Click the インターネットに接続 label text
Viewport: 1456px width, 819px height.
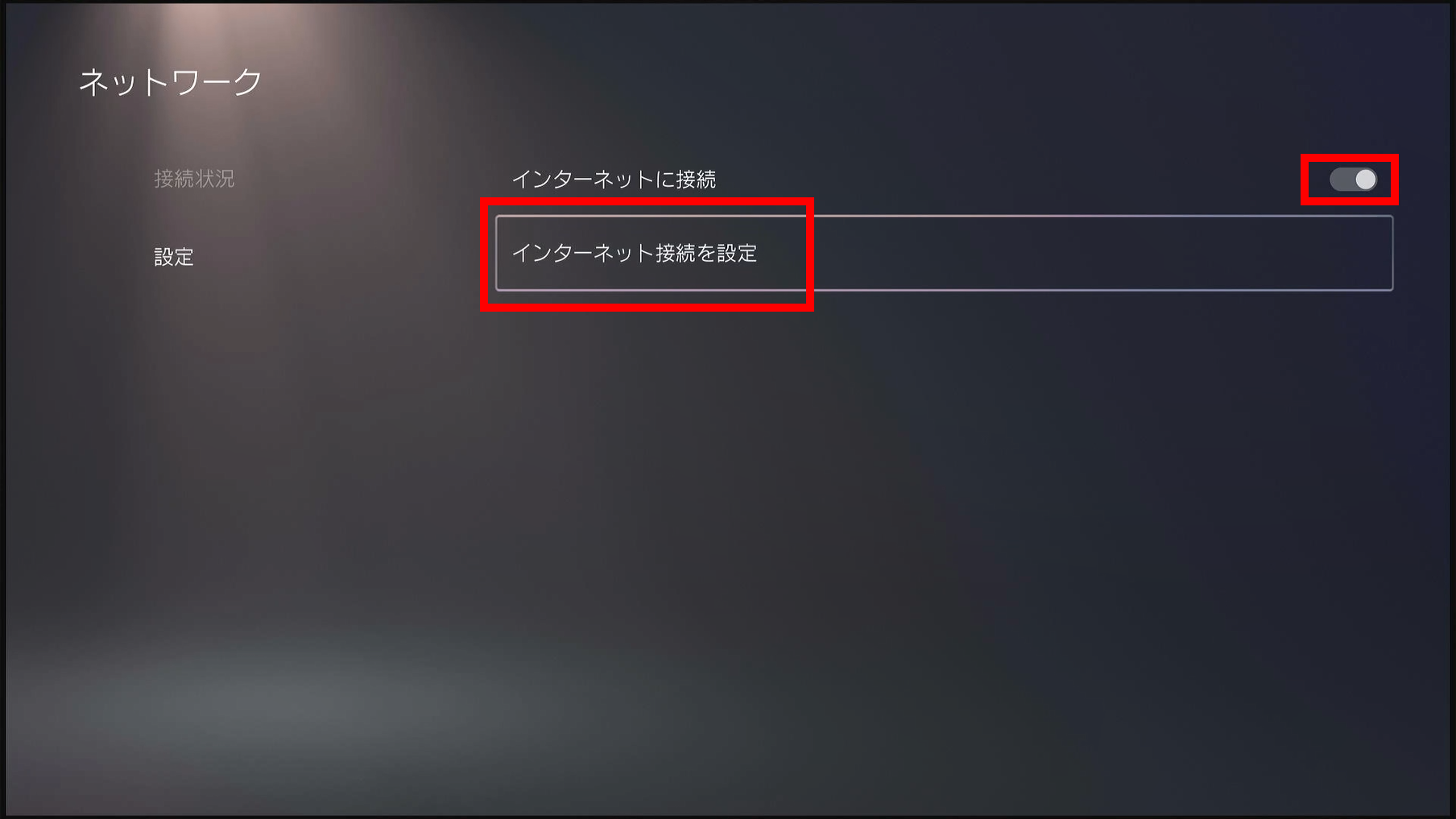[x=614, y=179]
